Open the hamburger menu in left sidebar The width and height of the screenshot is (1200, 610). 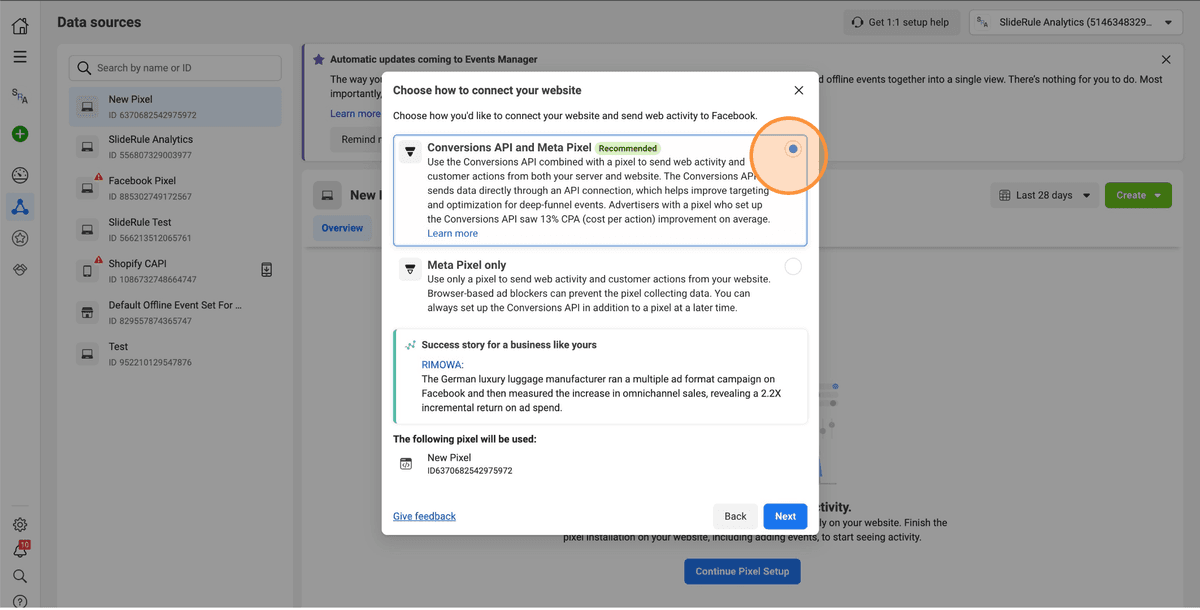(20, 57)
